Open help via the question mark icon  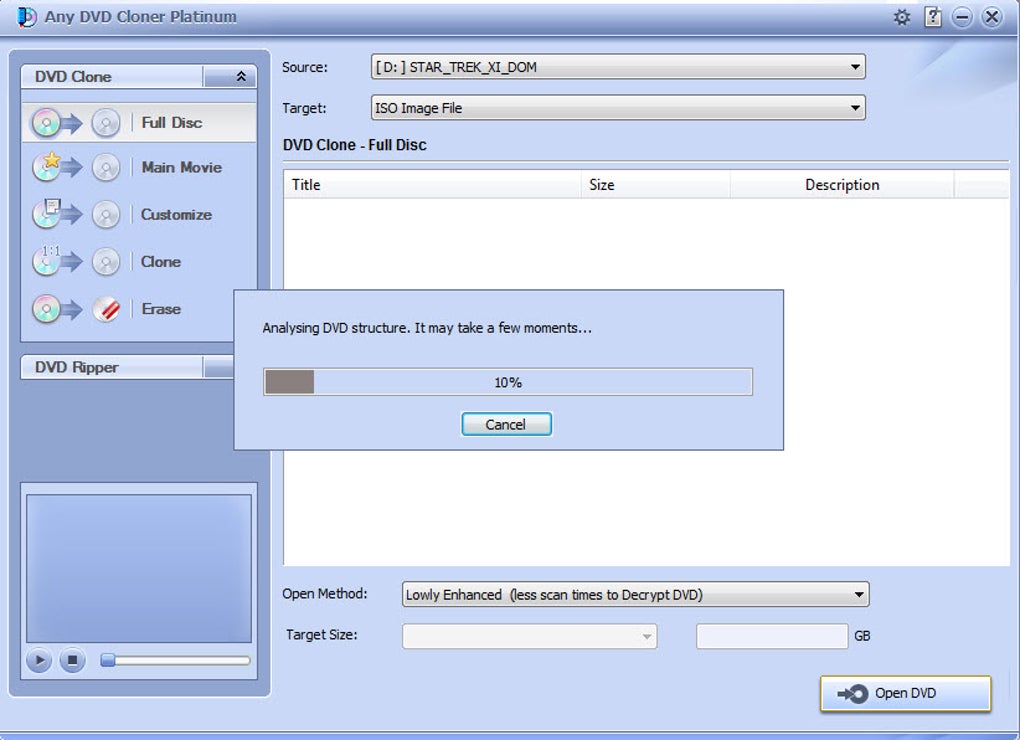pyautogui.click(x=933, y=17)
